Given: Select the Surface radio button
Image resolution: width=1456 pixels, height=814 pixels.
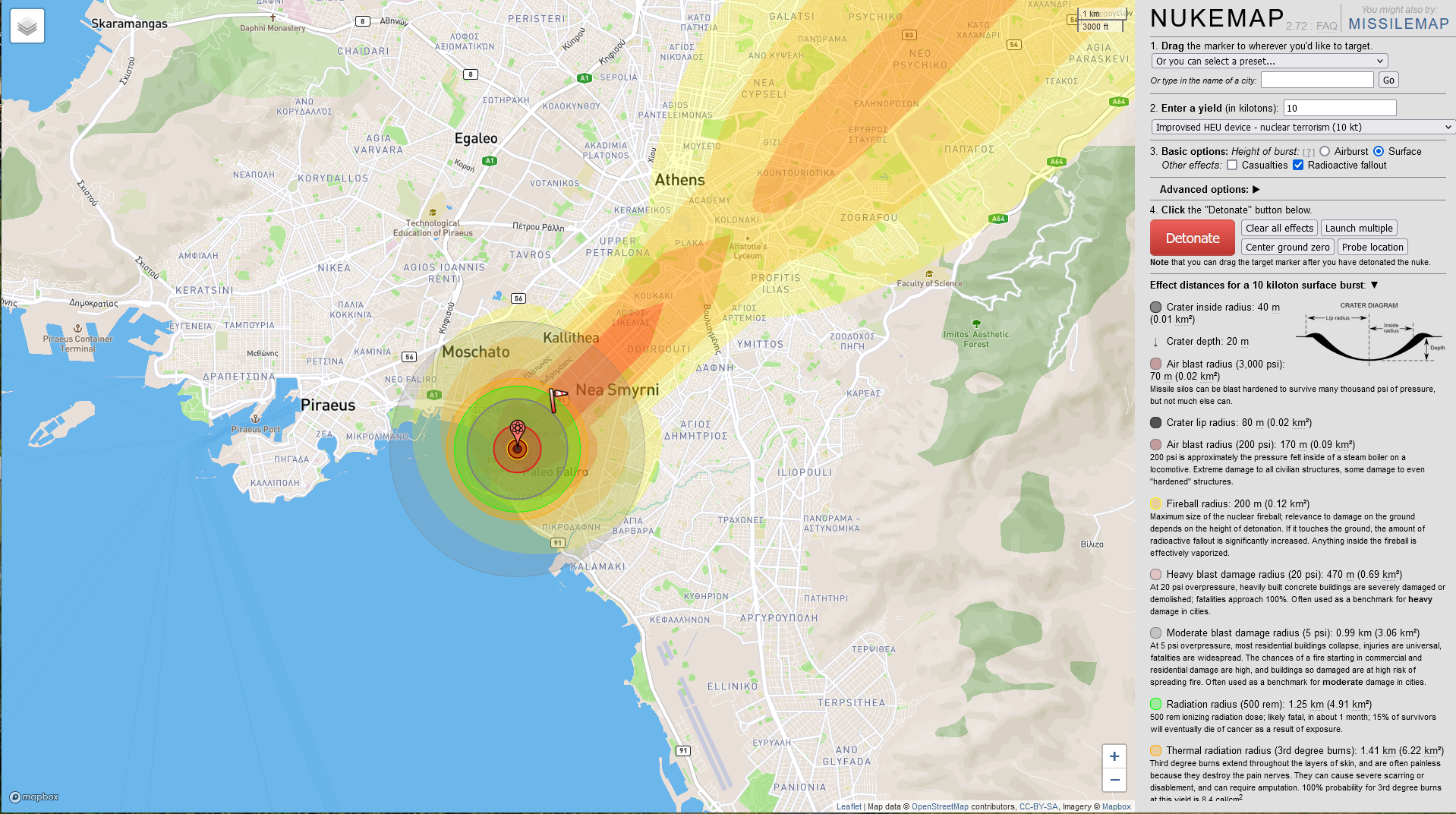Looking at the screenshot, I should (1379, 151).
